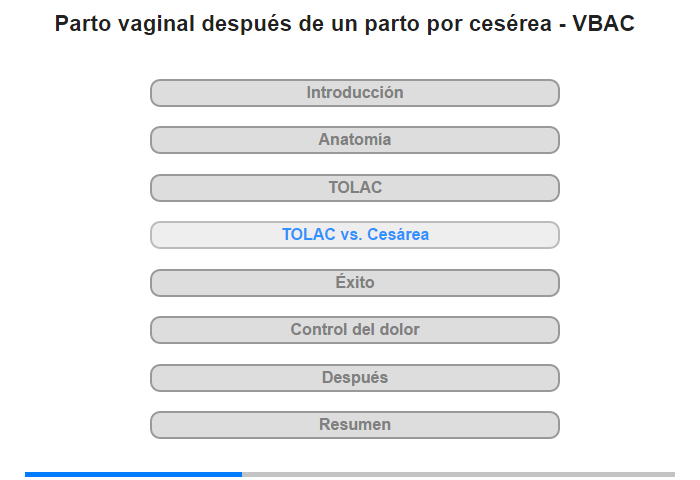This screenshot has width=700, height=480.
Task: Click the Resumen label in the last button
Action: click(355, 424)
